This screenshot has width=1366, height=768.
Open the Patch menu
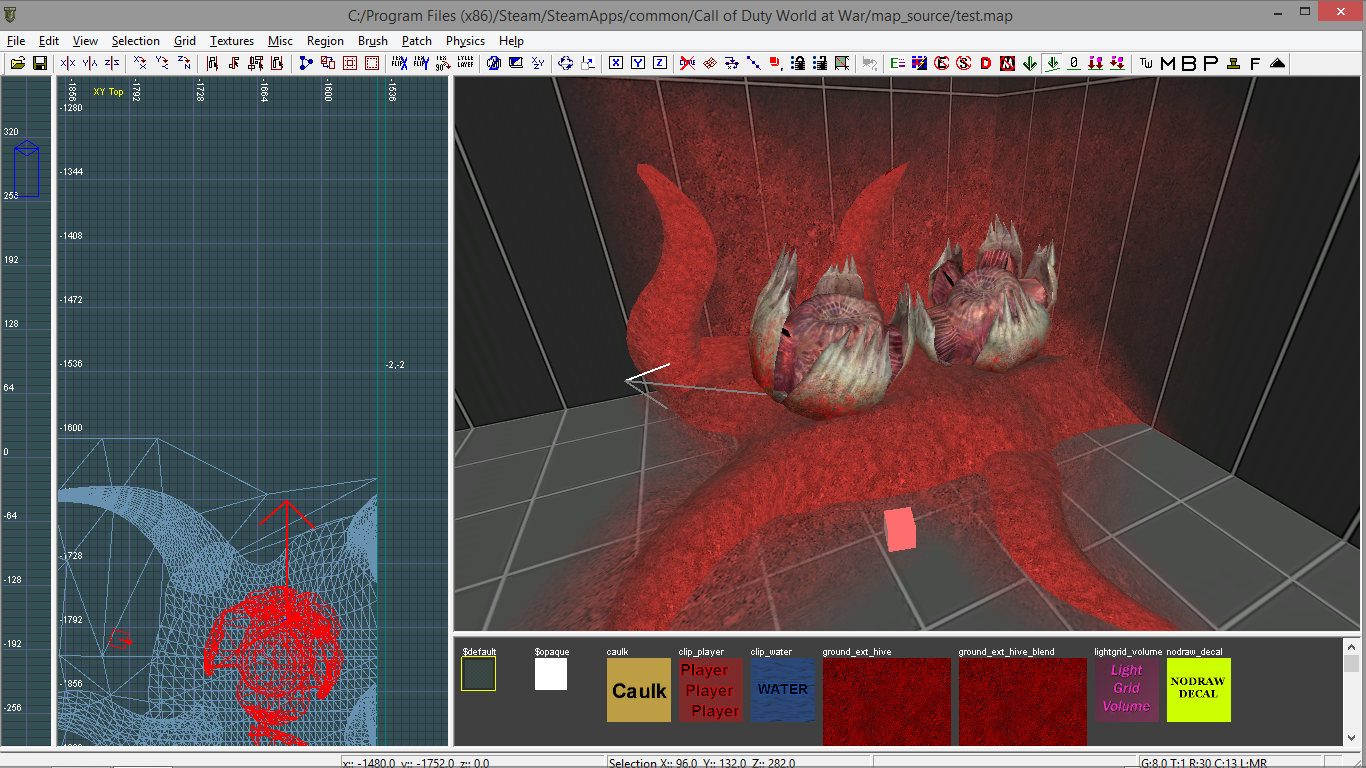coord(417,41)
